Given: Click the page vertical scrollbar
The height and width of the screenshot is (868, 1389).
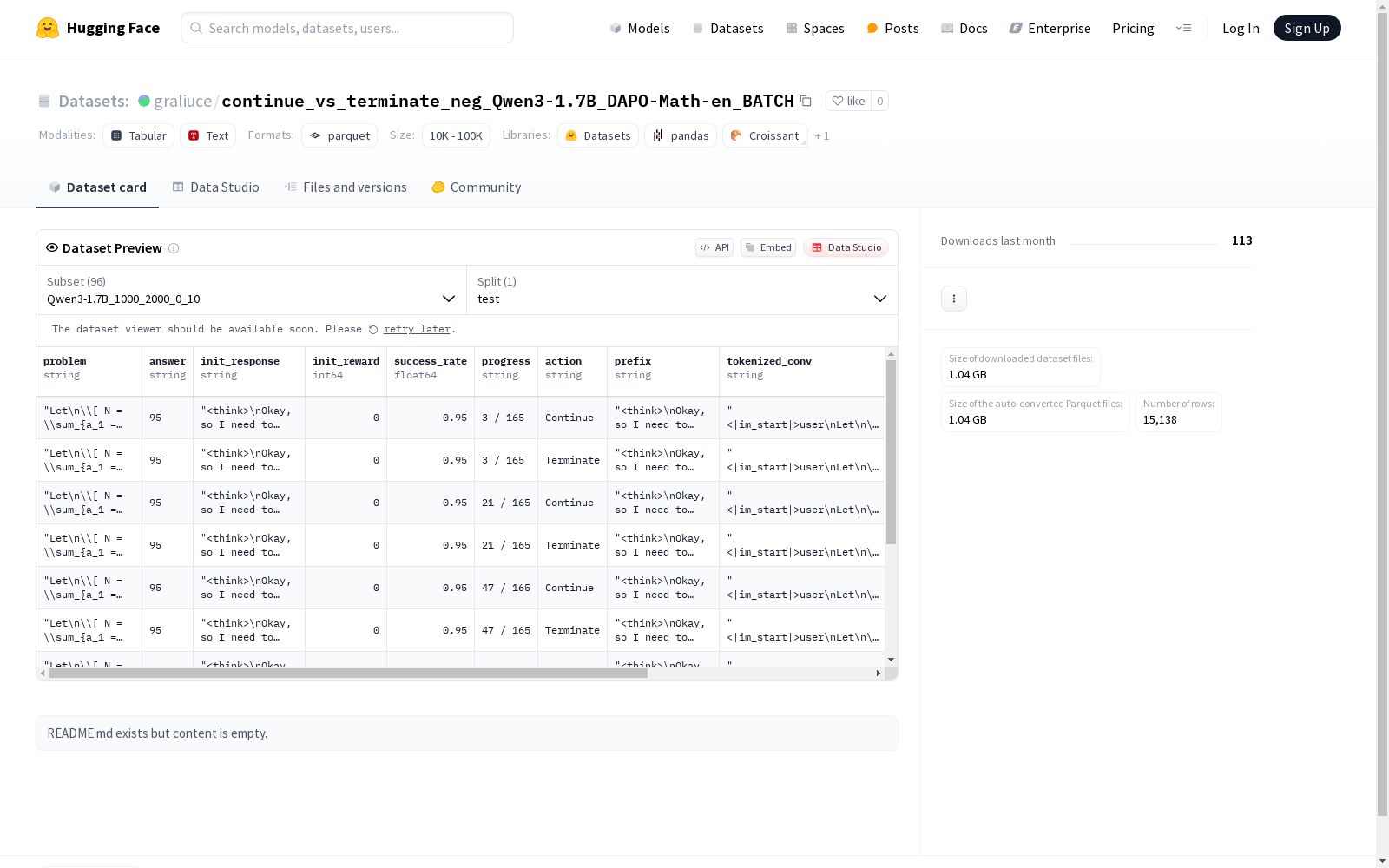Looking at the screenshot, I should (x=1382, y=412).
